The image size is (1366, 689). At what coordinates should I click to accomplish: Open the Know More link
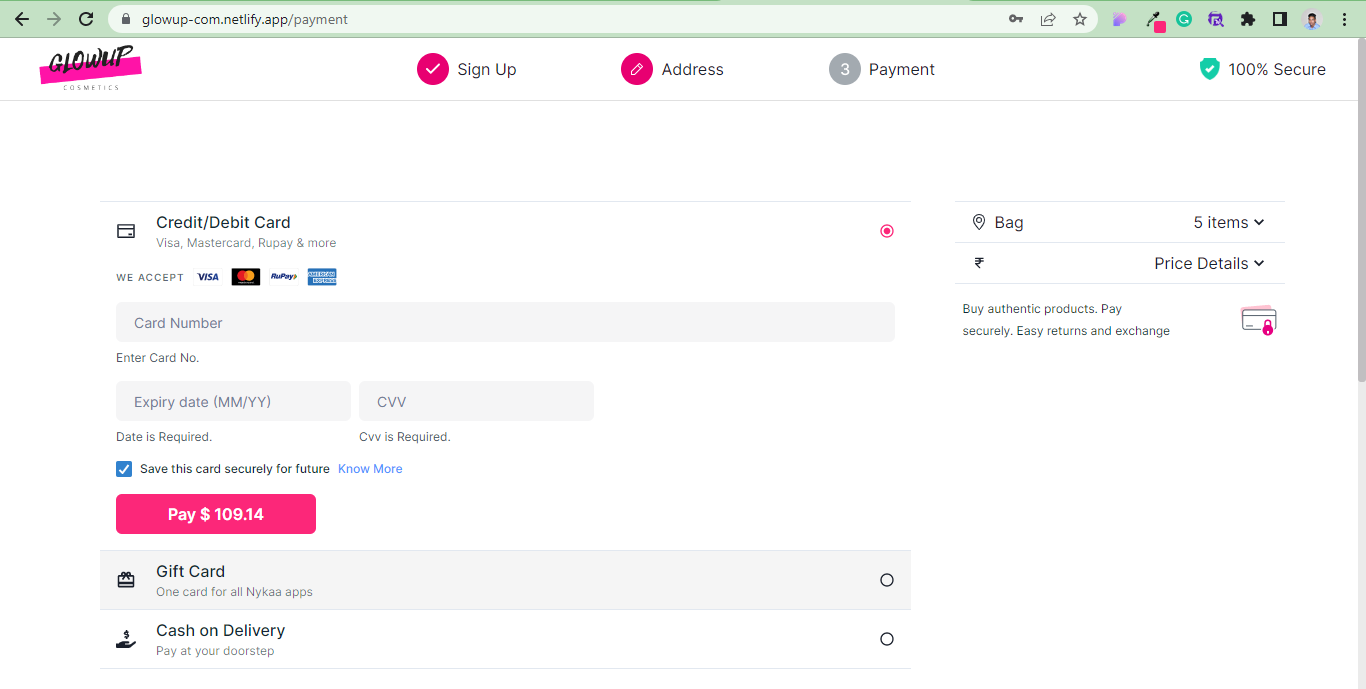(370, 469)
